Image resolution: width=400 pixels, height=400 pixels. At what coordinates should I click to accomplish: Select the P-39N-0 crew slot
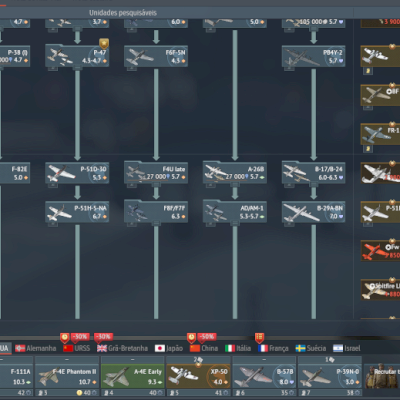(x=330, y=376)
